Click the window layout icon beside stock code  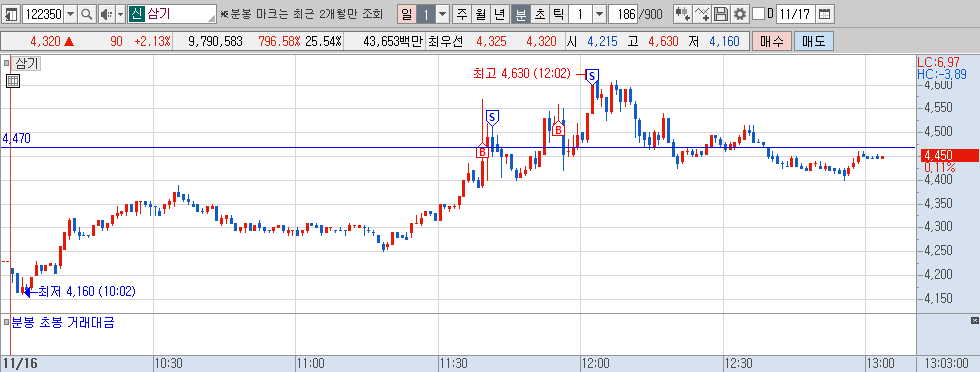pyautogui.click(x=12, y=13)
